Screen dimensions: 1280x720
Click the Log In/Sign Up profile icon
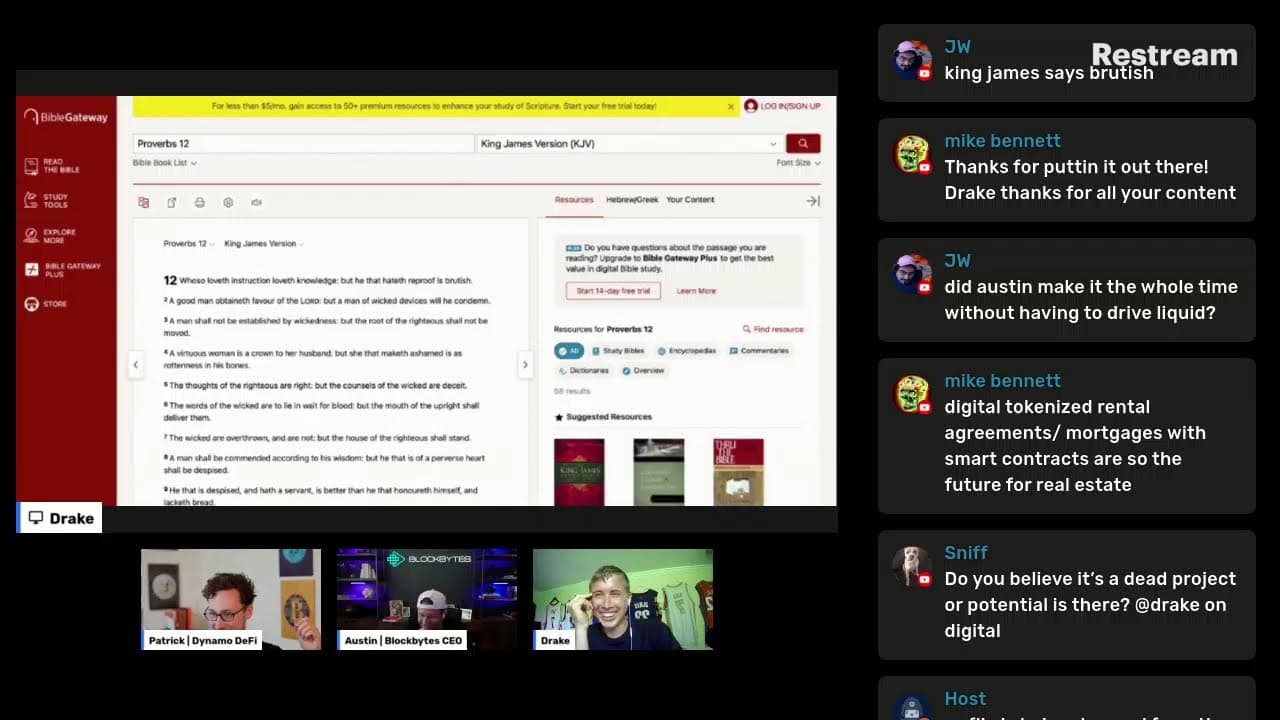coord(750,106)
